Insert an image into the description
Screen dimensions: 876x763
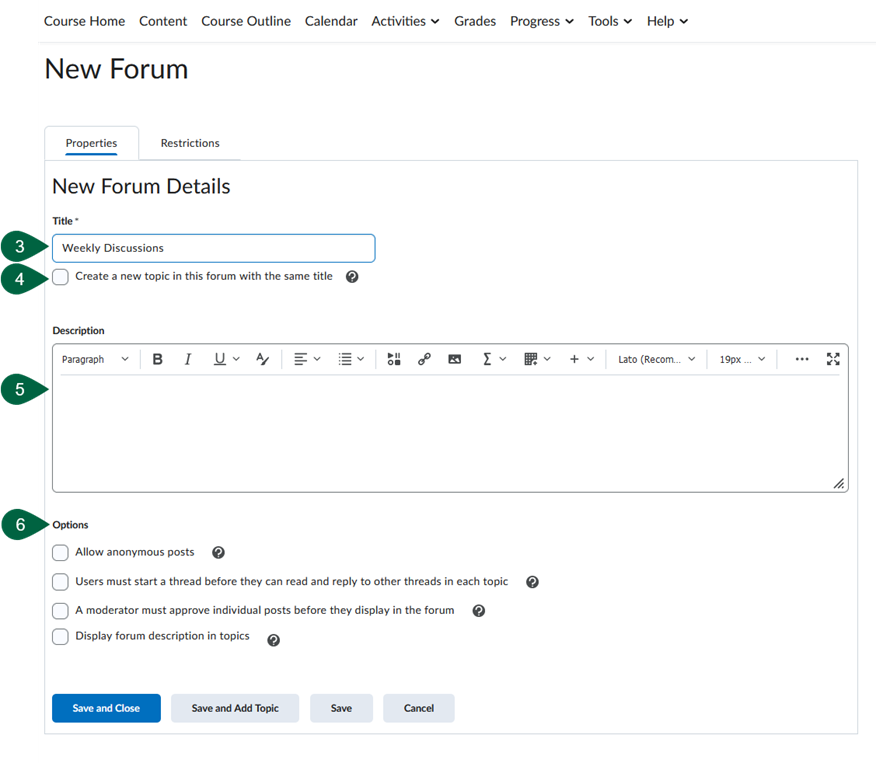click(x=454, y=358)
